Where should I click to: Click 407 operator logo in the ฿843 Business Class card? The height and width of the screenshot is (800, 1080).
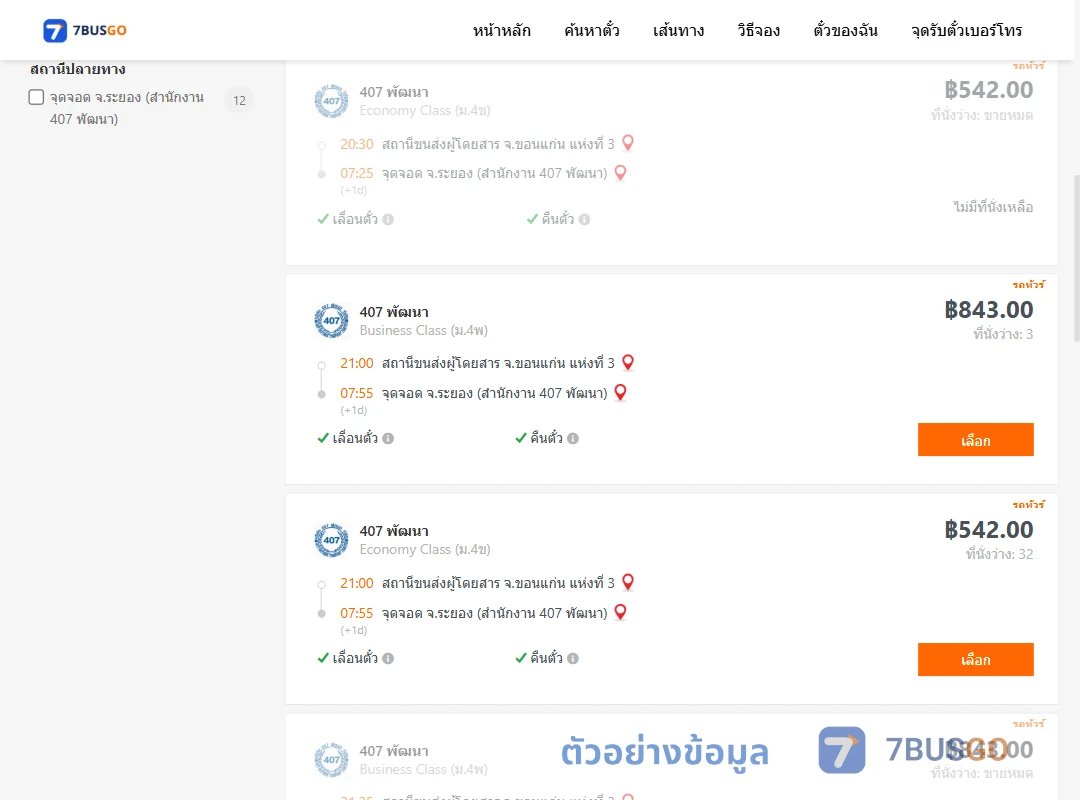click(331, 320)
